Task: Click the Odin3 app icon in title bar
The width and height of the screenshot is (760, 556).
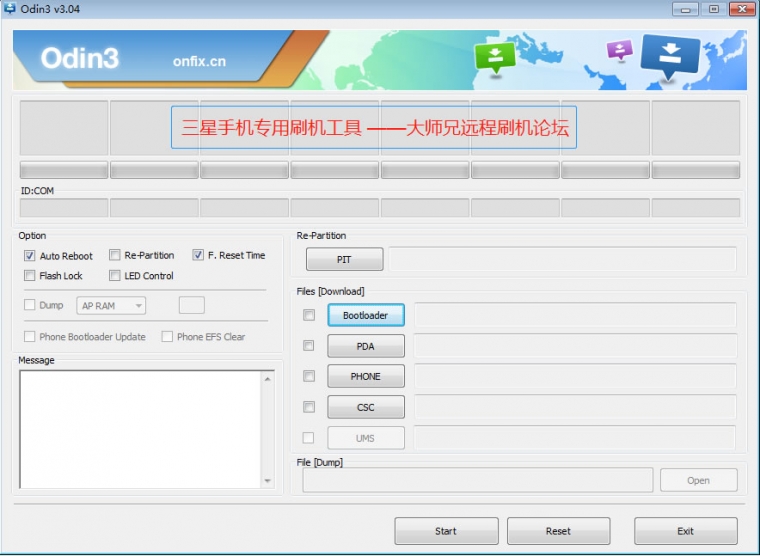Action: (x=10, y=9)
